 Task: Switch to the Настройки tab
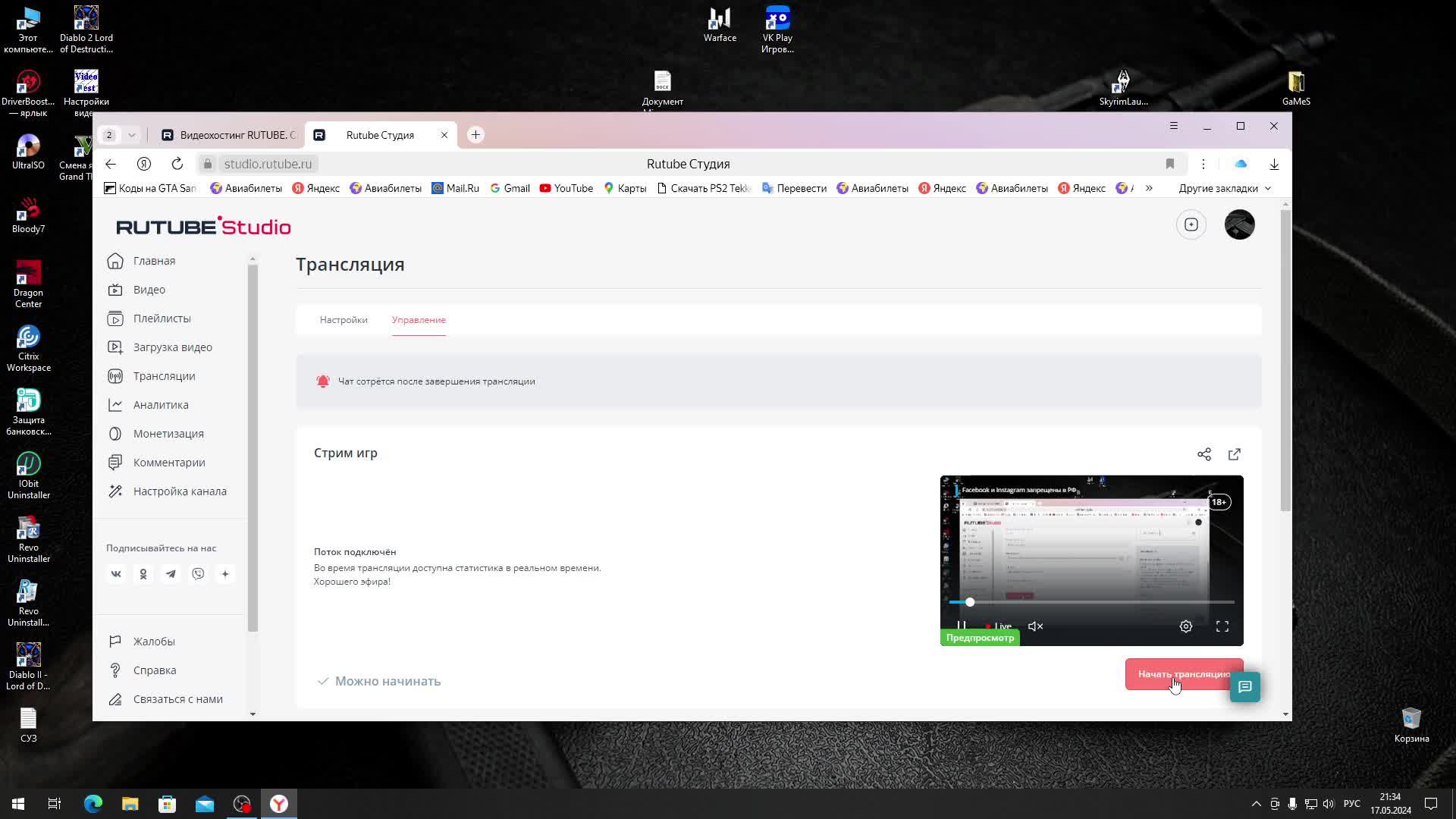[x=344, y=320]
